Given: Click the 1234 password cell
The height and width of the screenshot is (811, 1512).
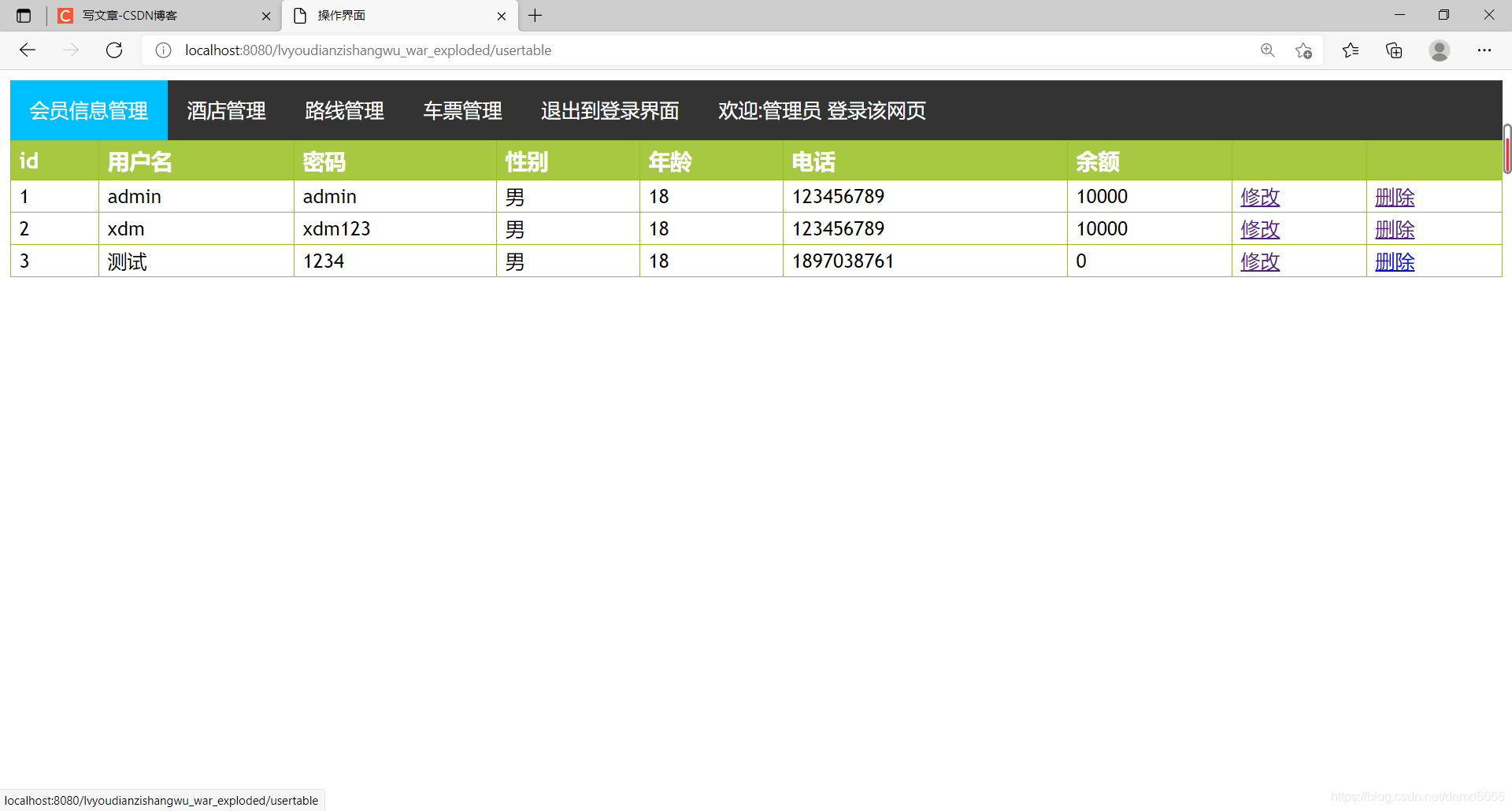Looking at the screenshot, I should pos(395,261).
